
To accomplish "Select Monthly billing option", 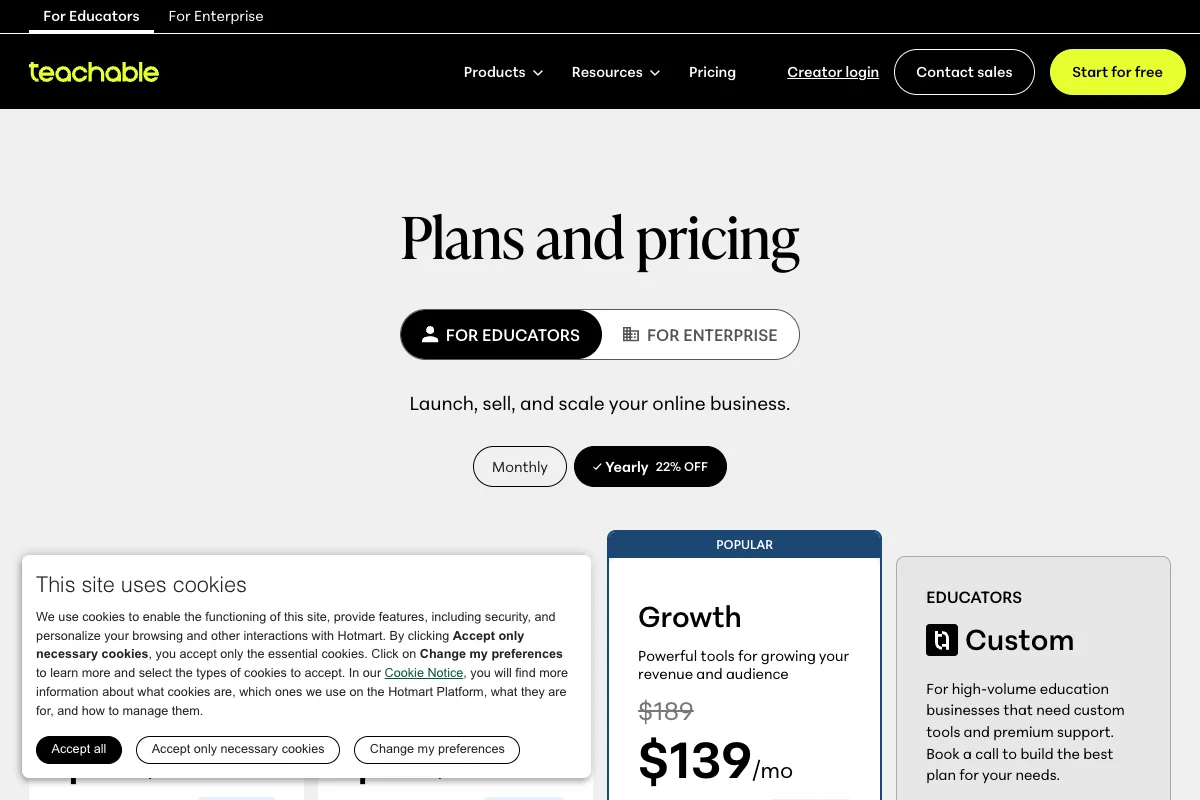I will (520, 467).
